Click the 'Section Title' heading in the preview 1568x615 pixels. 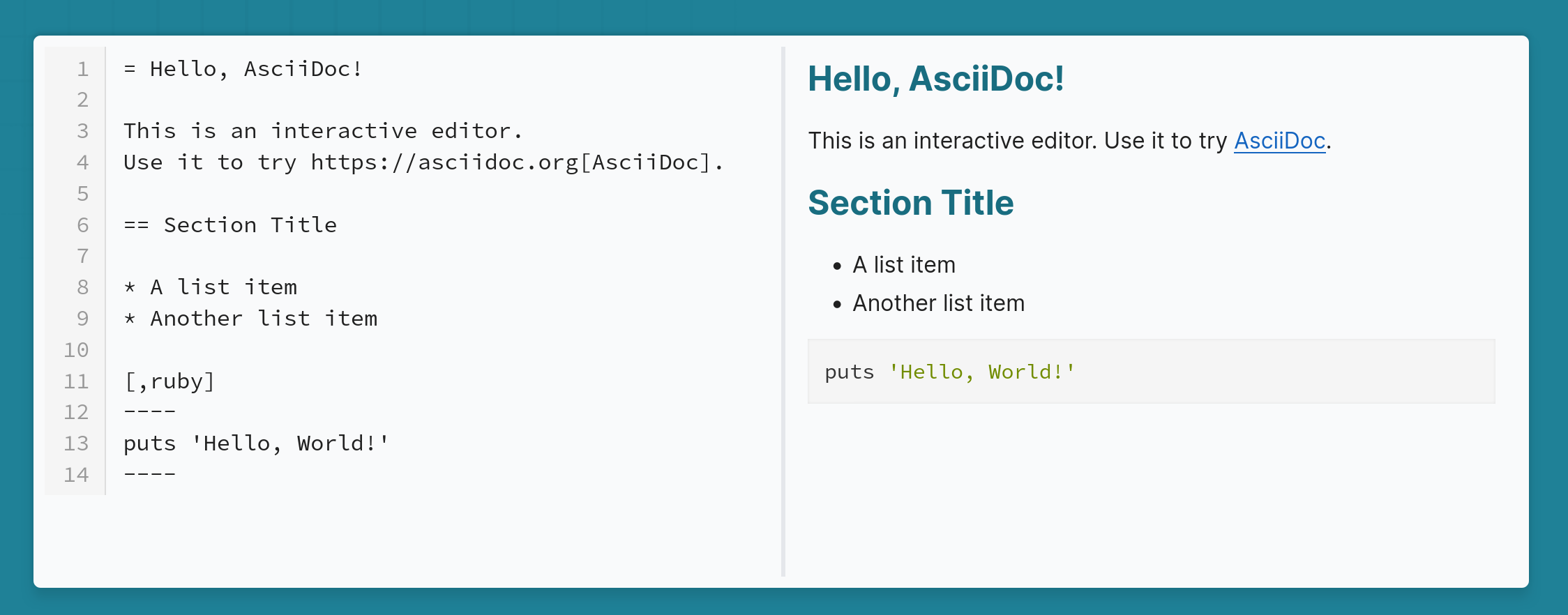[911, 203]
